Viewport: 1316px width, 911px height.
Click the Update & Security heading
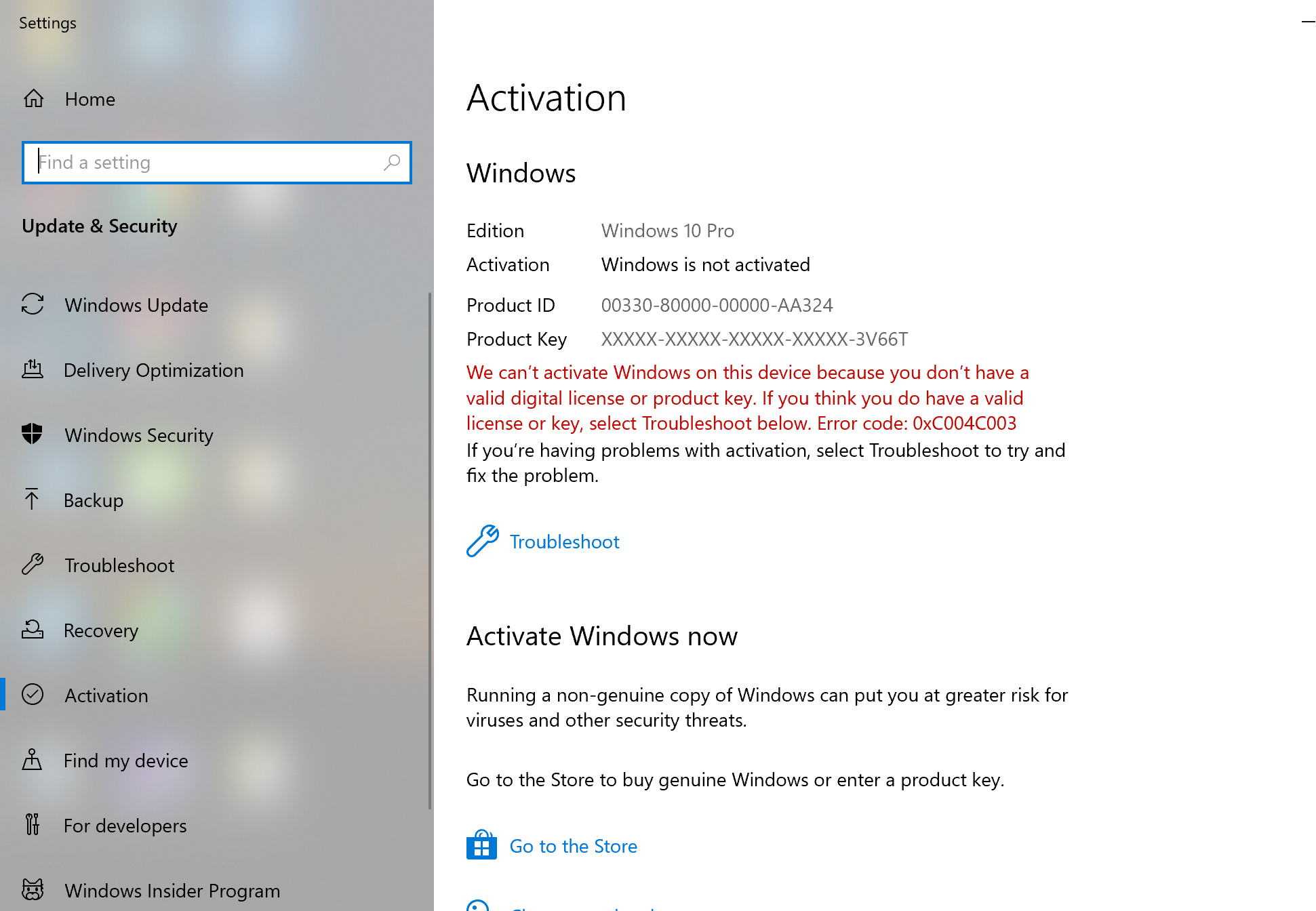tap(99, 226)
